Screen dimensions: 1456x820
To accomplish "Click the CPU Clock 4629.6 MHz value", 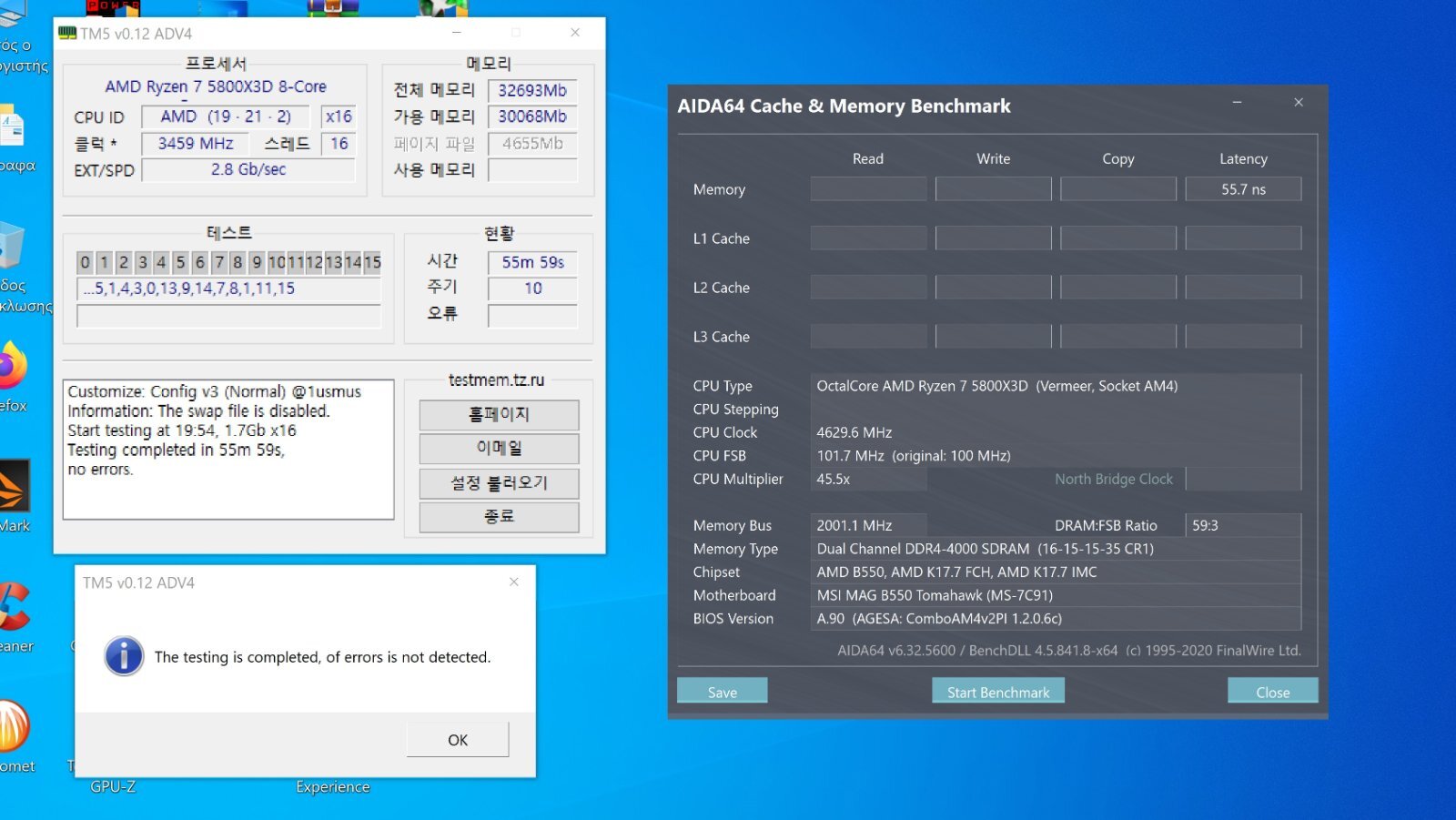I will pos(854,433).
